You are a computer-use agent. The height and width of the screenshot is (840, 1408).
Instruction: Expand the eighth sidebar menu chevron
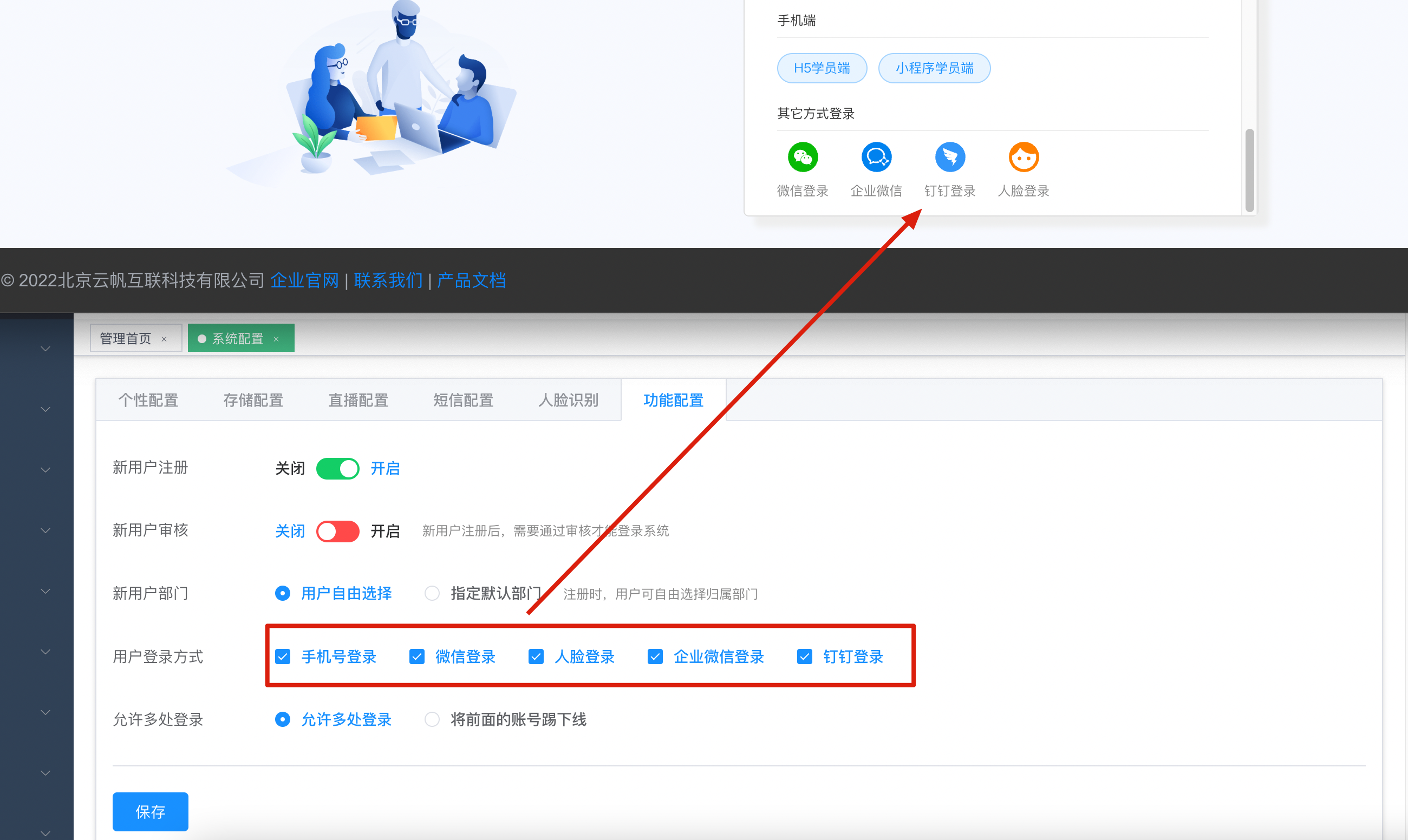point(46,773)
